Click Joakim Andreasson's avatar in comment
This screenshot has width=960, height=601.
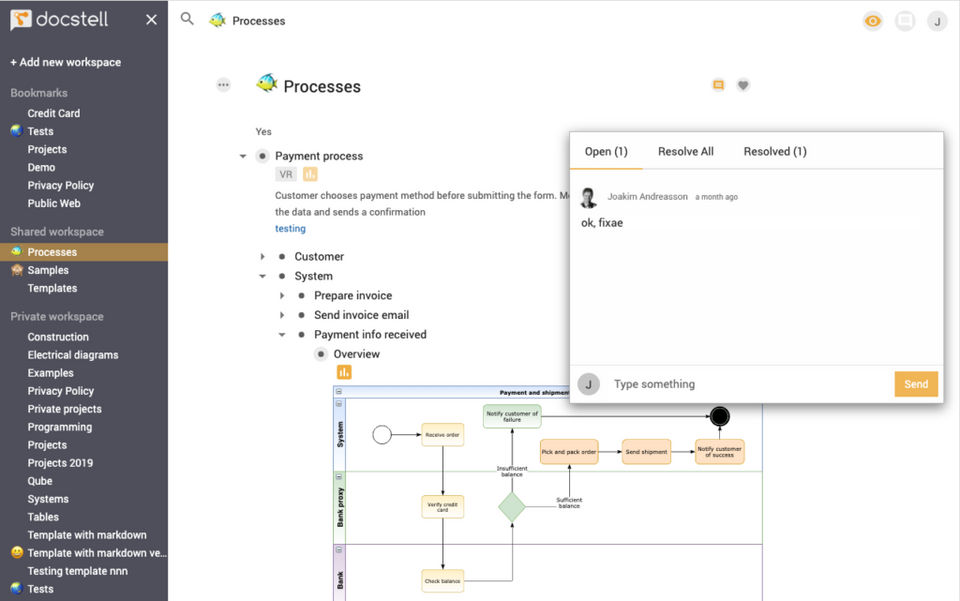(588, 197)
